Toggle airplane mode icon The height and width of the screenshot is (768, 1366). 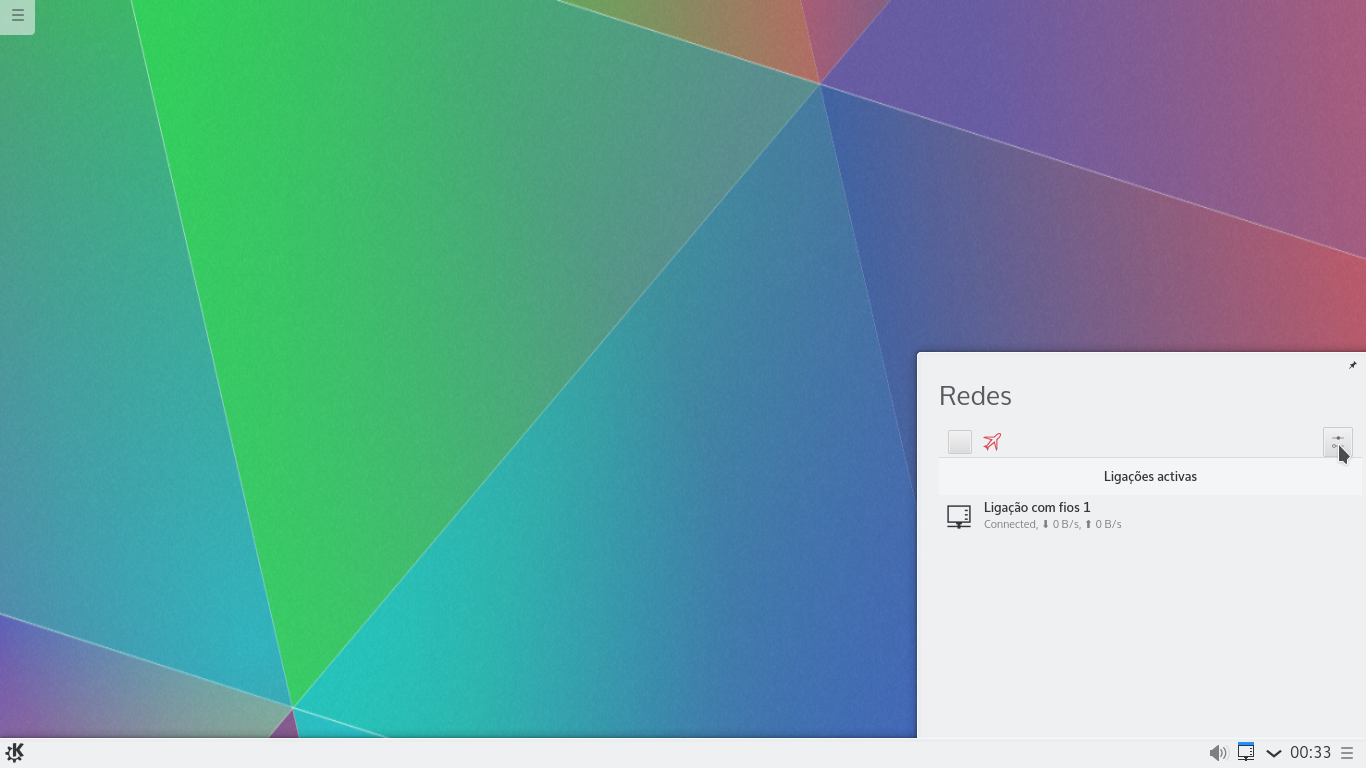[x=992, y=442]
